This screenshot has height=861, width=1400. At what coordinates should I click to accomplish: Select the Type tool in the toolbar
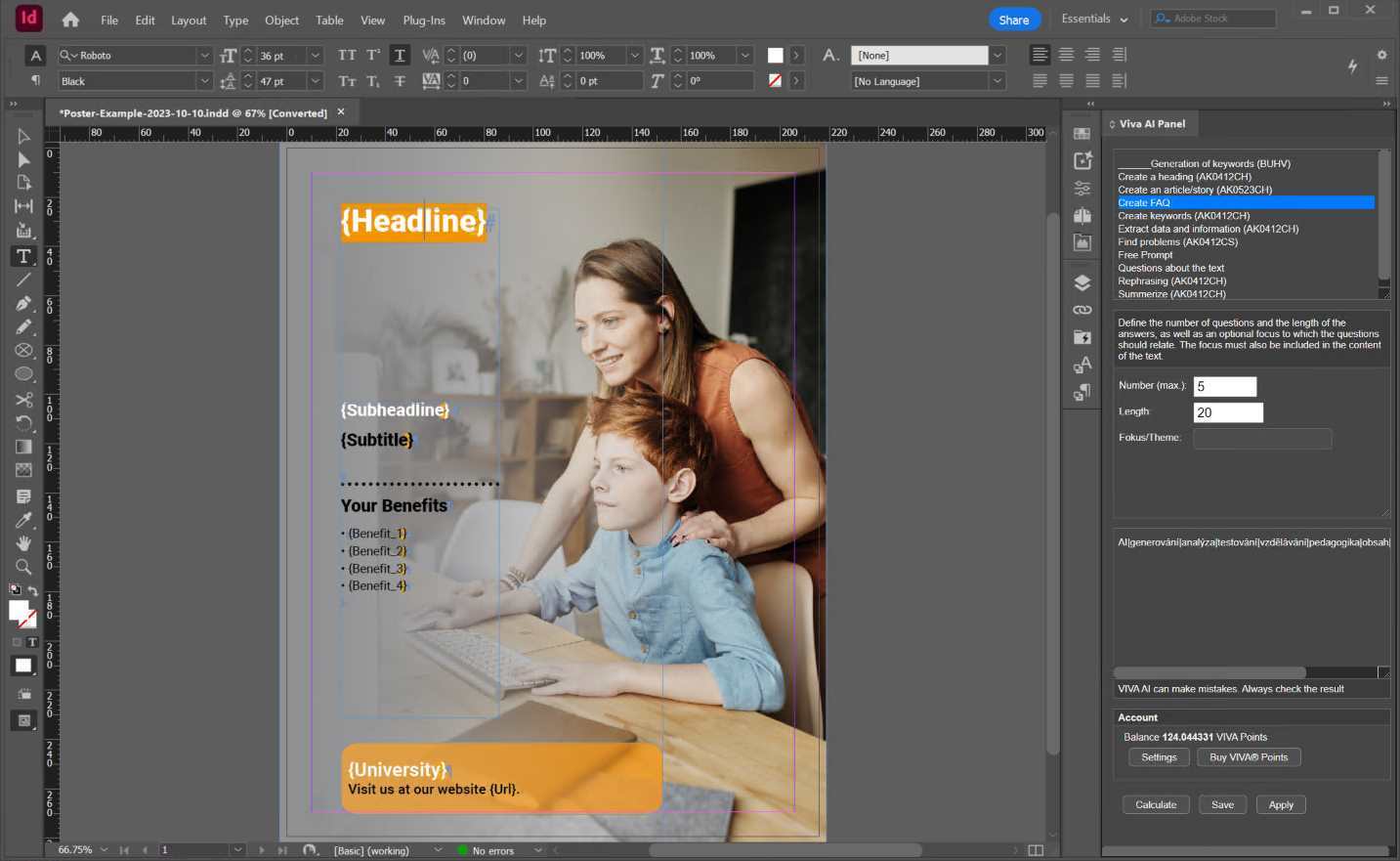[23, 256]
